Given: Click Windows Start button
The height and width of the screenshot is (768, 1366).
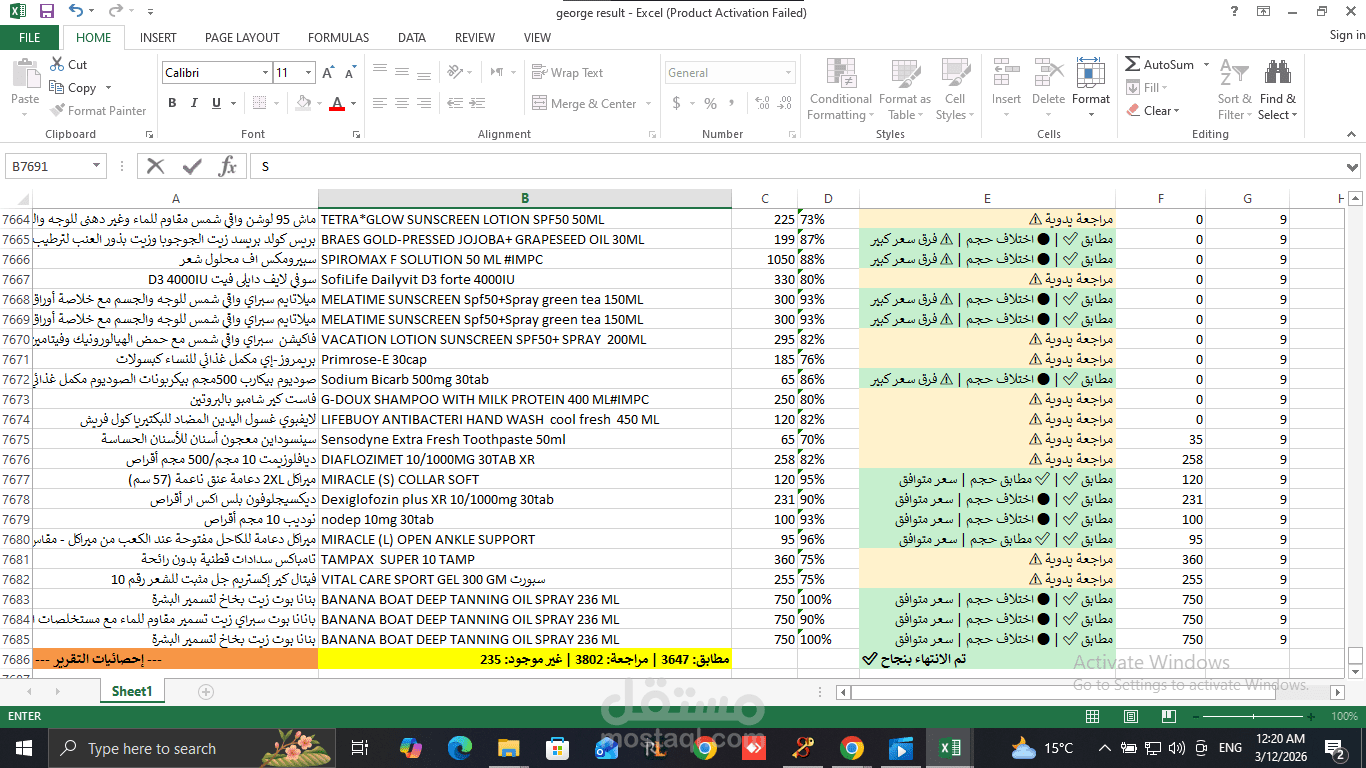Looking at the screenshot, I should coord(23,748).
